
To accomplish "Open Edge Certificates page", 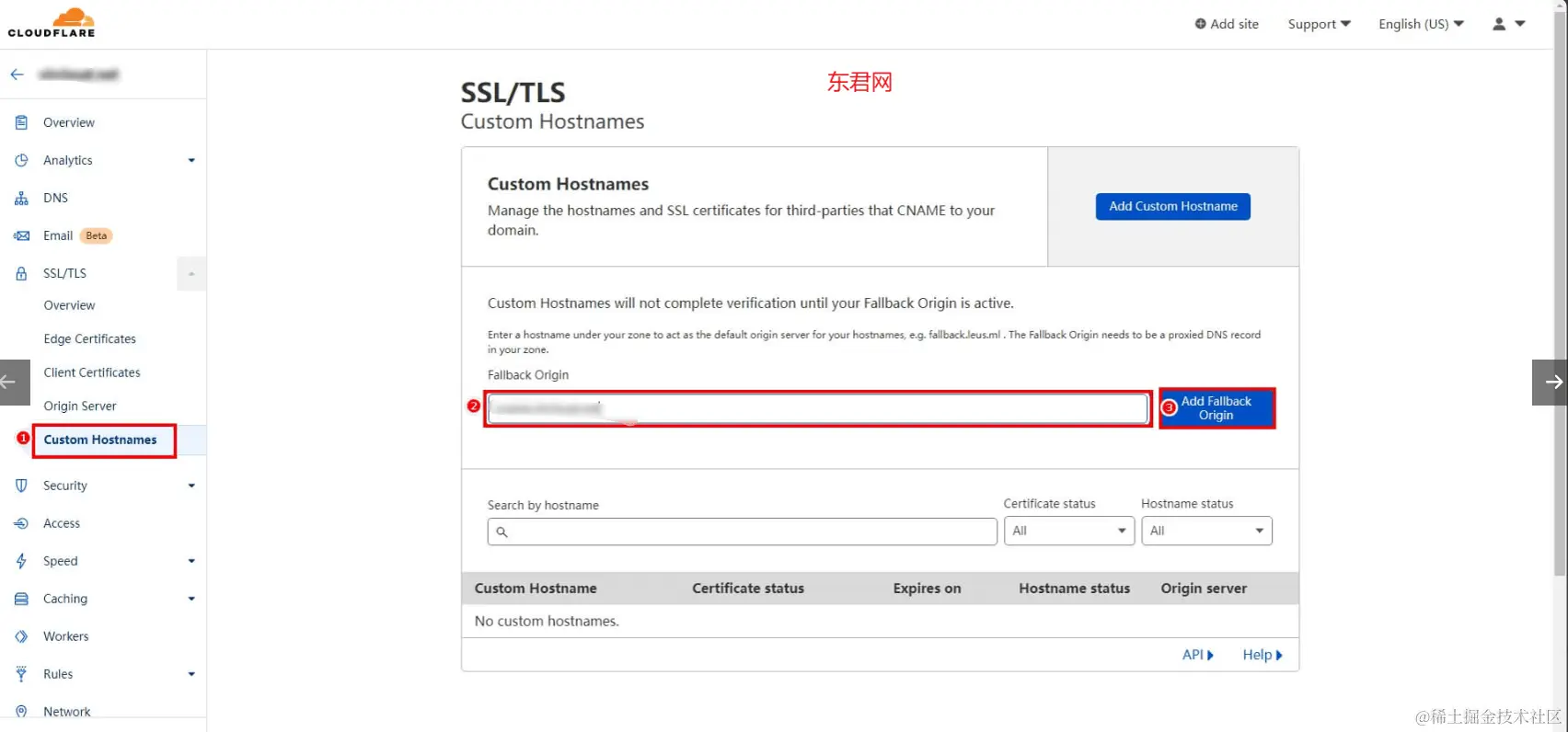I will click(89, 339).
